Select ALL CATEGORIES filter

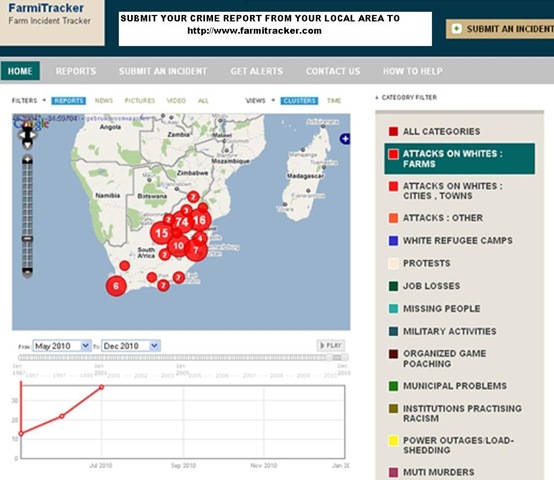(x=441, y=131)
